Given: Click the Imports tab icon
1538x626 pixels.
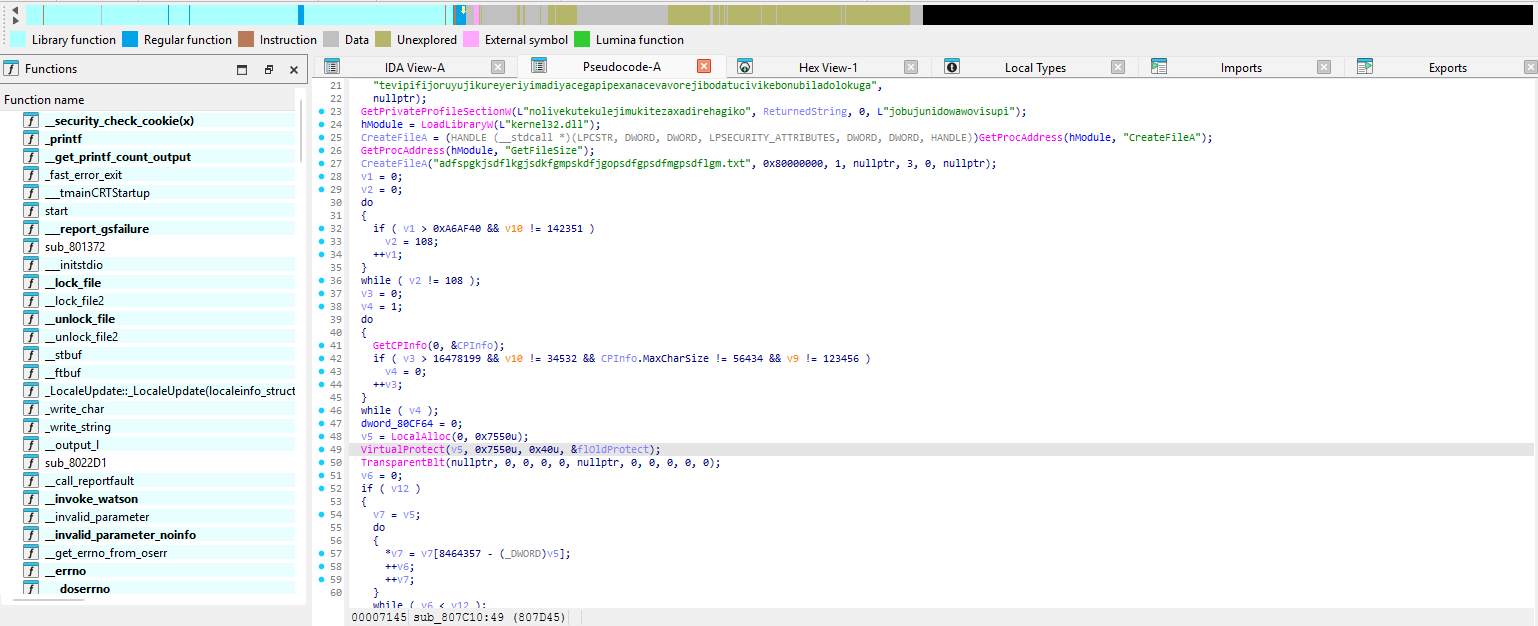Looking at the screenshot, I should pyautogui.click(x=1159, y=67).
